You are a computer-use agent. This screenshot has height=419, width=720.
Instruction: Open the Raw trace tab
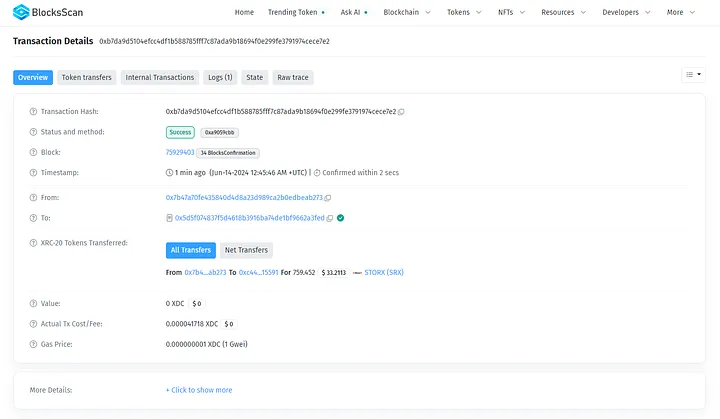(x=293, y=77)
